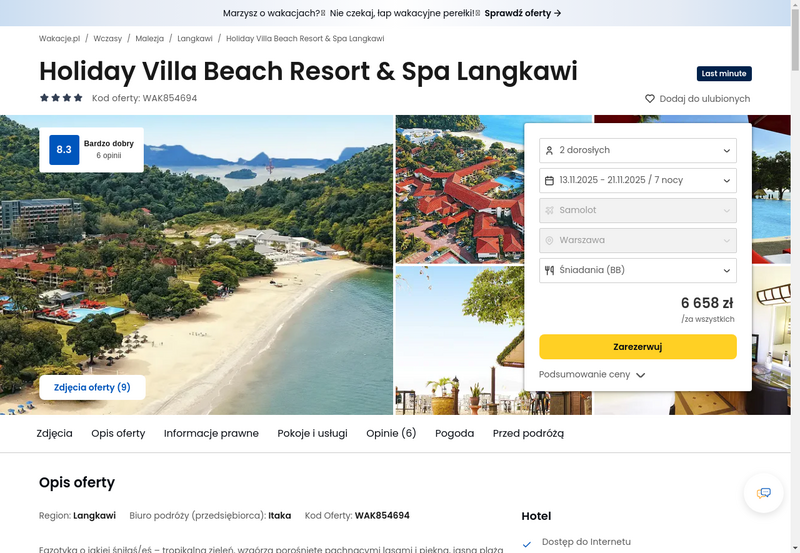Switch to the Pokoje i usługi tab

(312, 433)
